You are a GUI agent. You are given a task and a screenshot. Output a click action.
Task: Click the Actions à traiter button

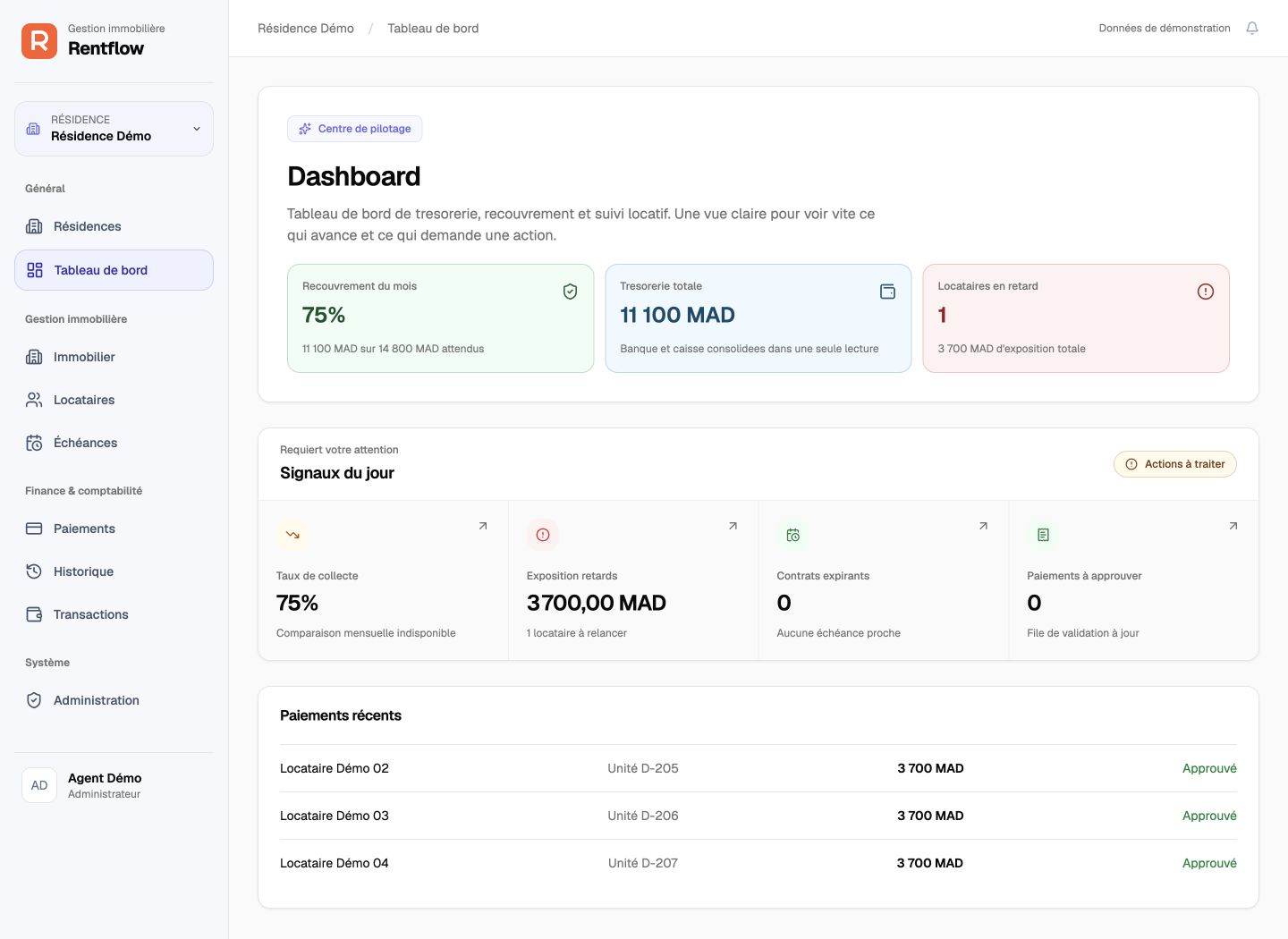pyautogui.click(x=1175, y=464)
